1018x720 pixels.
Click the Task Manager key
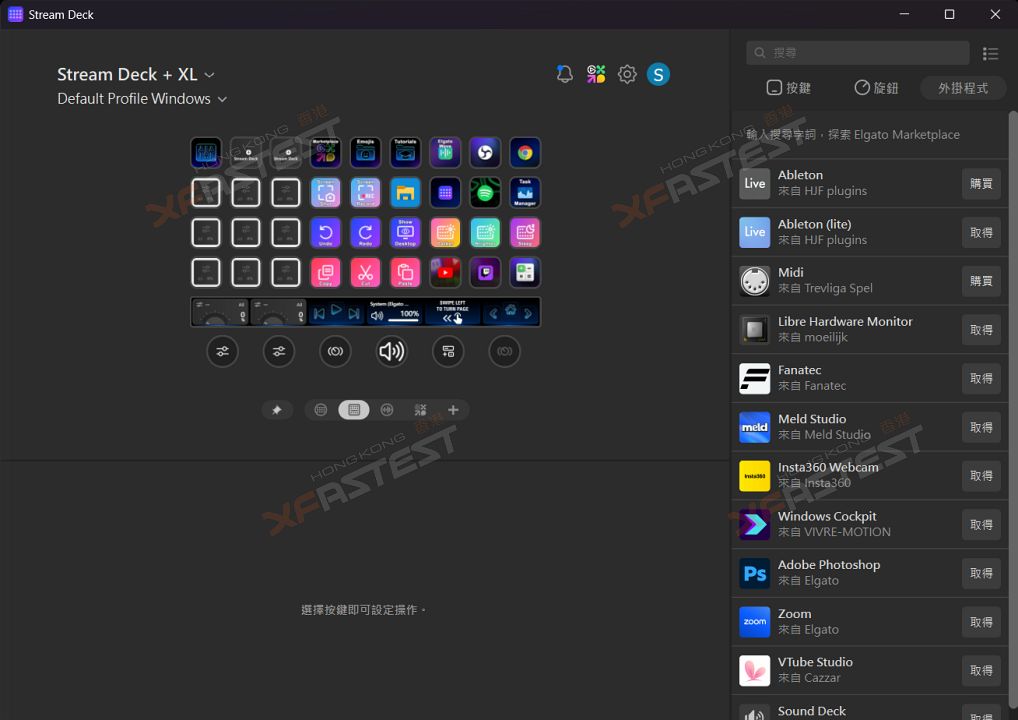tap(525, 192)
